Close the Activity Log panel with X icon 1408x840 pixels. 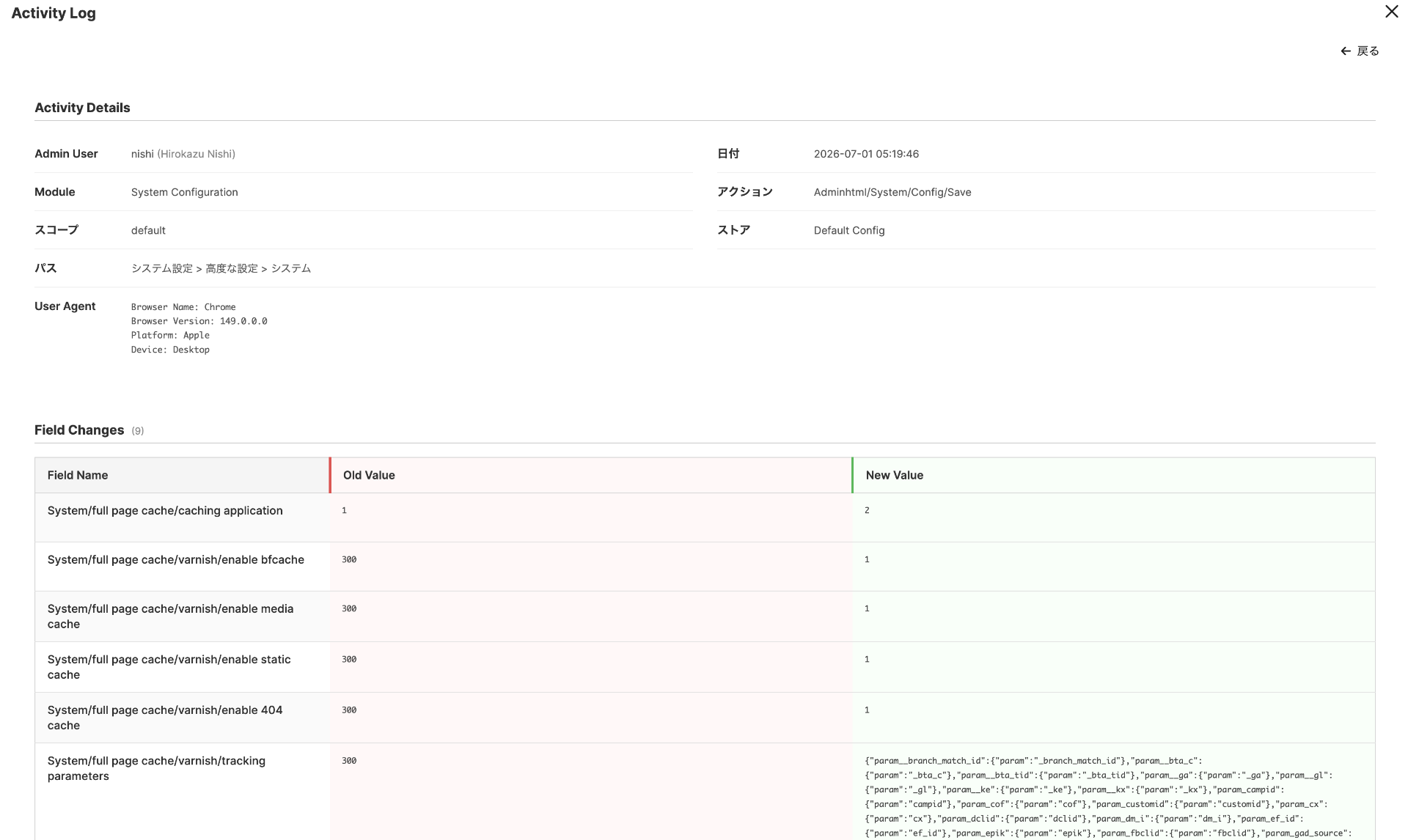1391,12
